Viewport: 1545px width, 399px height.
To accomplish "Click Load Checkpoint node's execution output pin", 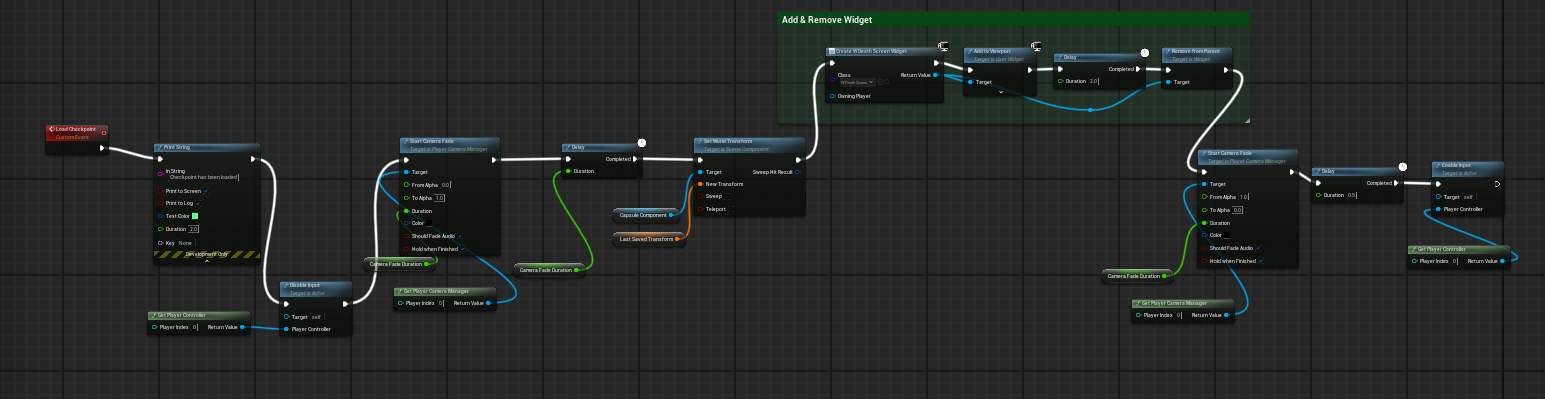I will point(102,149).
